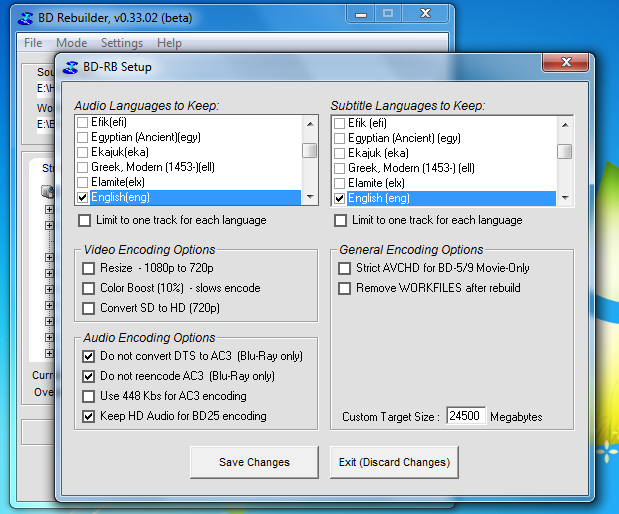Uncheck Do not convert DTS to AC3
Screen dimensions: 619x514
(x=88, y=356)
